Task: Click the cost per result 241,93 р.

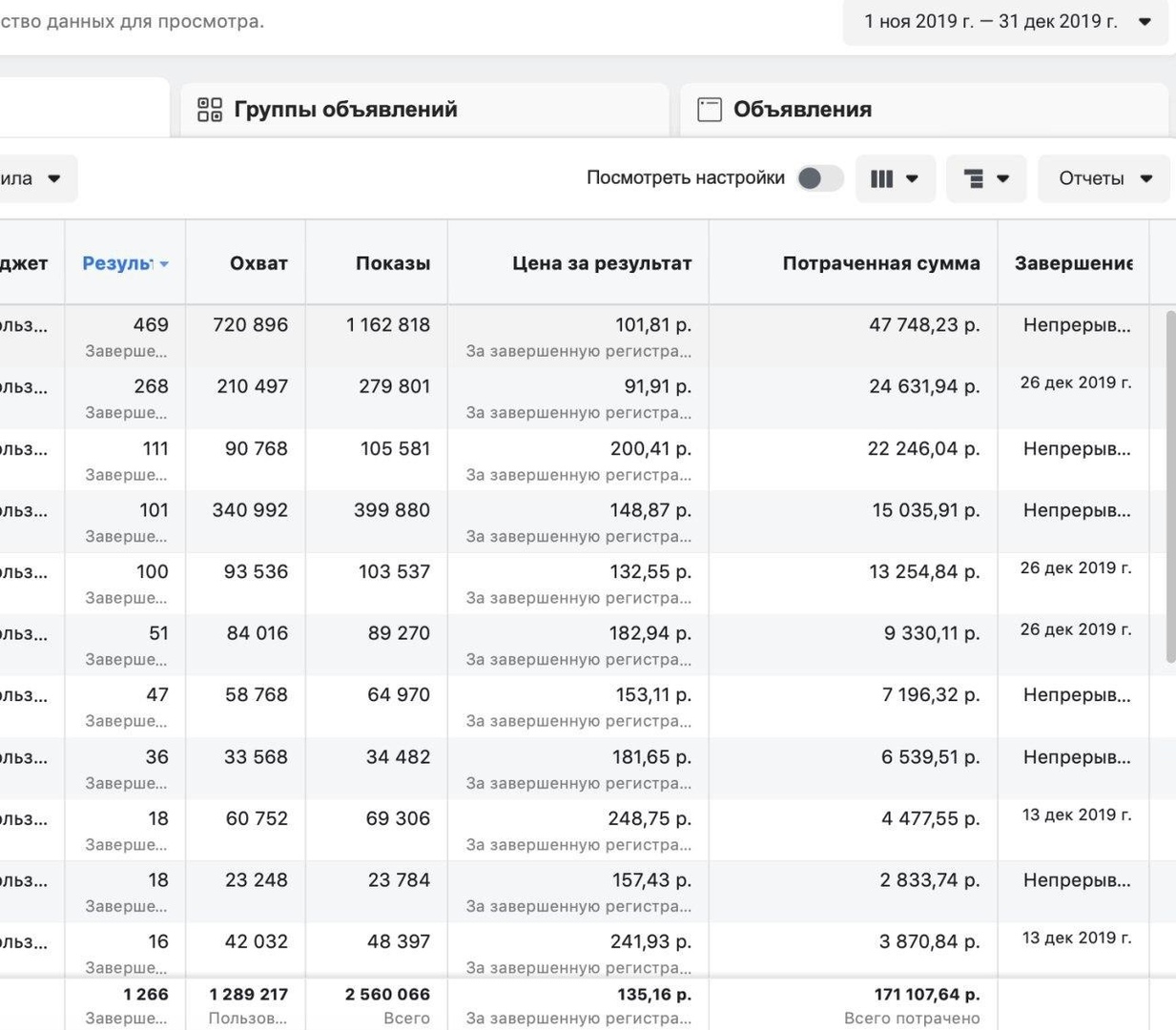Action: point(651,942)
